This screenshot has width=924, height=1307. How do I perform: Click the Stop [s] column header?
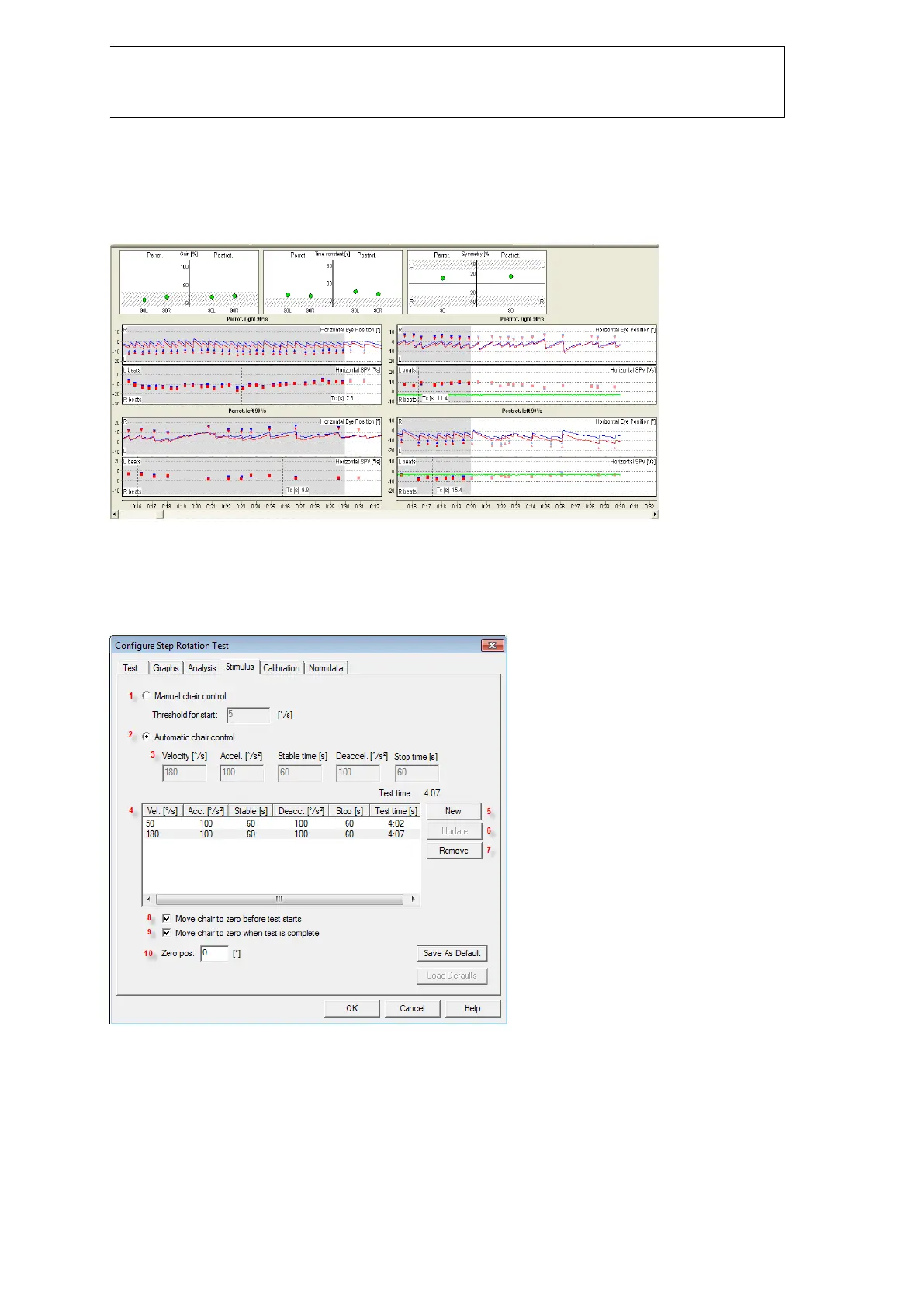click(349, 811)
